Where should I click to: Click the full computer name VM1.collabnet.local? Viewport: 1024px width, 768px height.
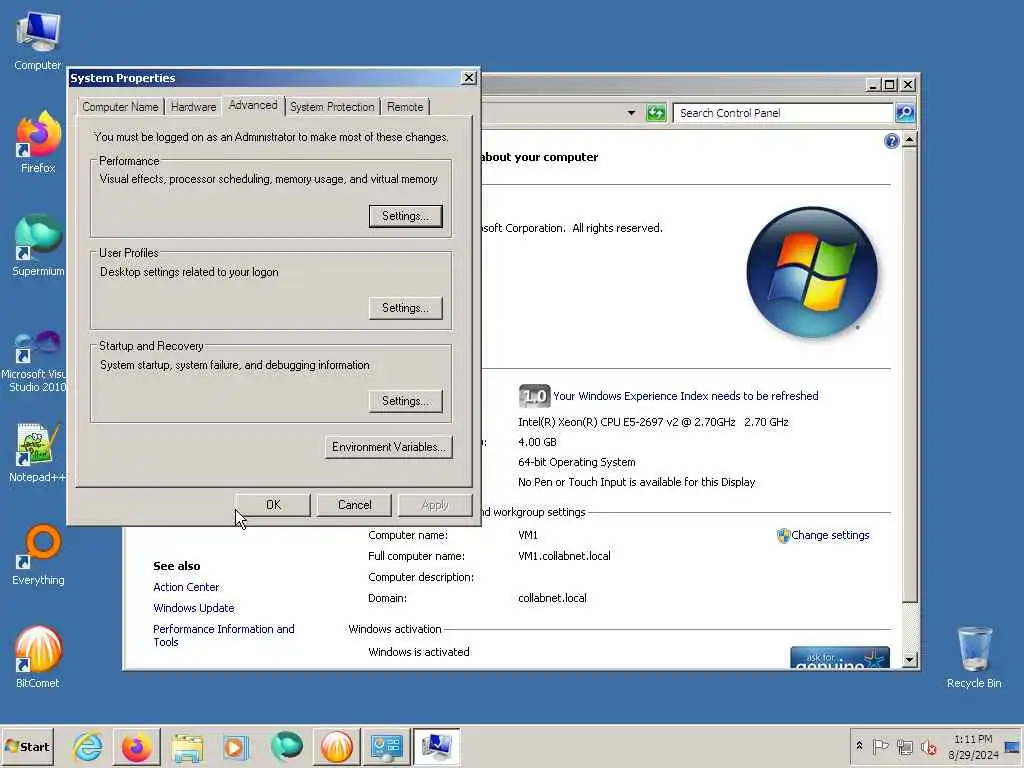(x=564, y=556)
